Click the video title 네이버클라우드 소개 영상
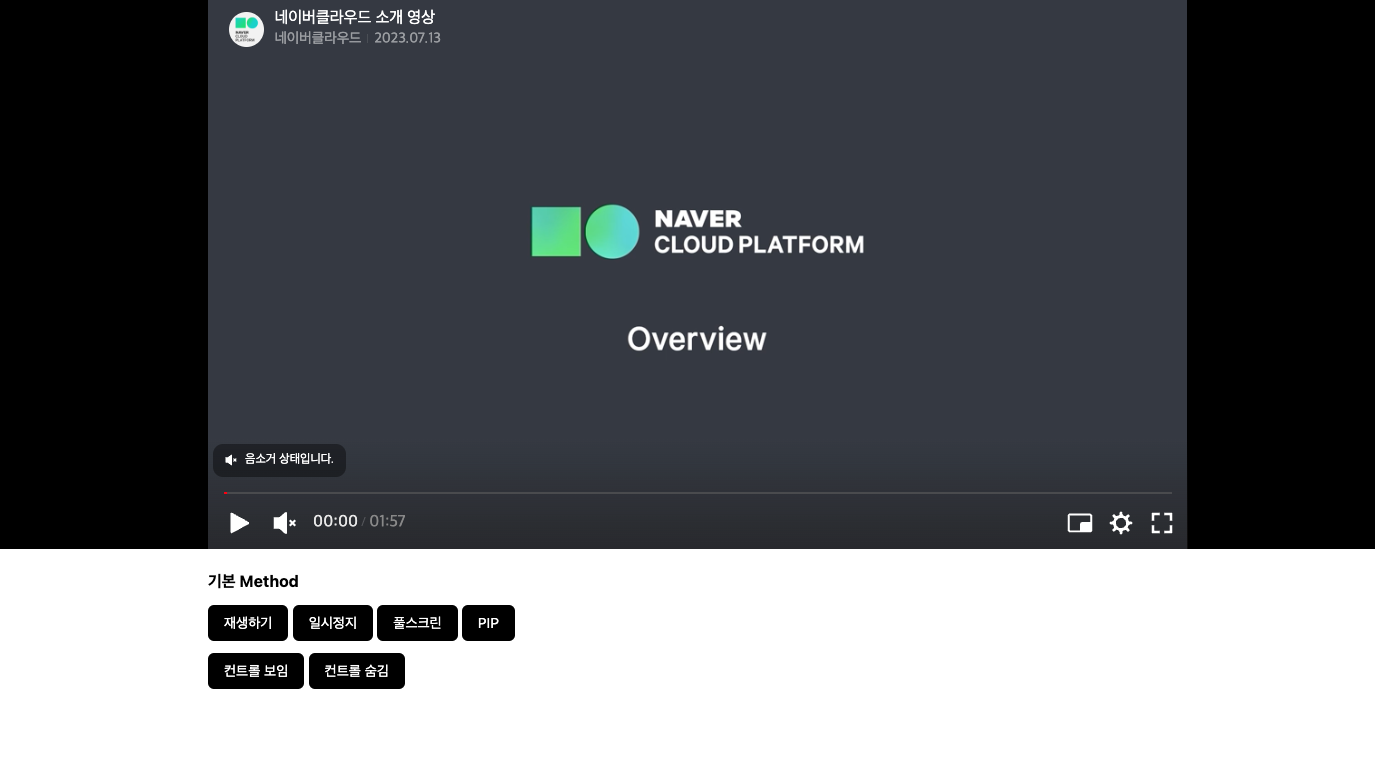Viewport: 1375px width, 783px height. [x=354, y=17]
